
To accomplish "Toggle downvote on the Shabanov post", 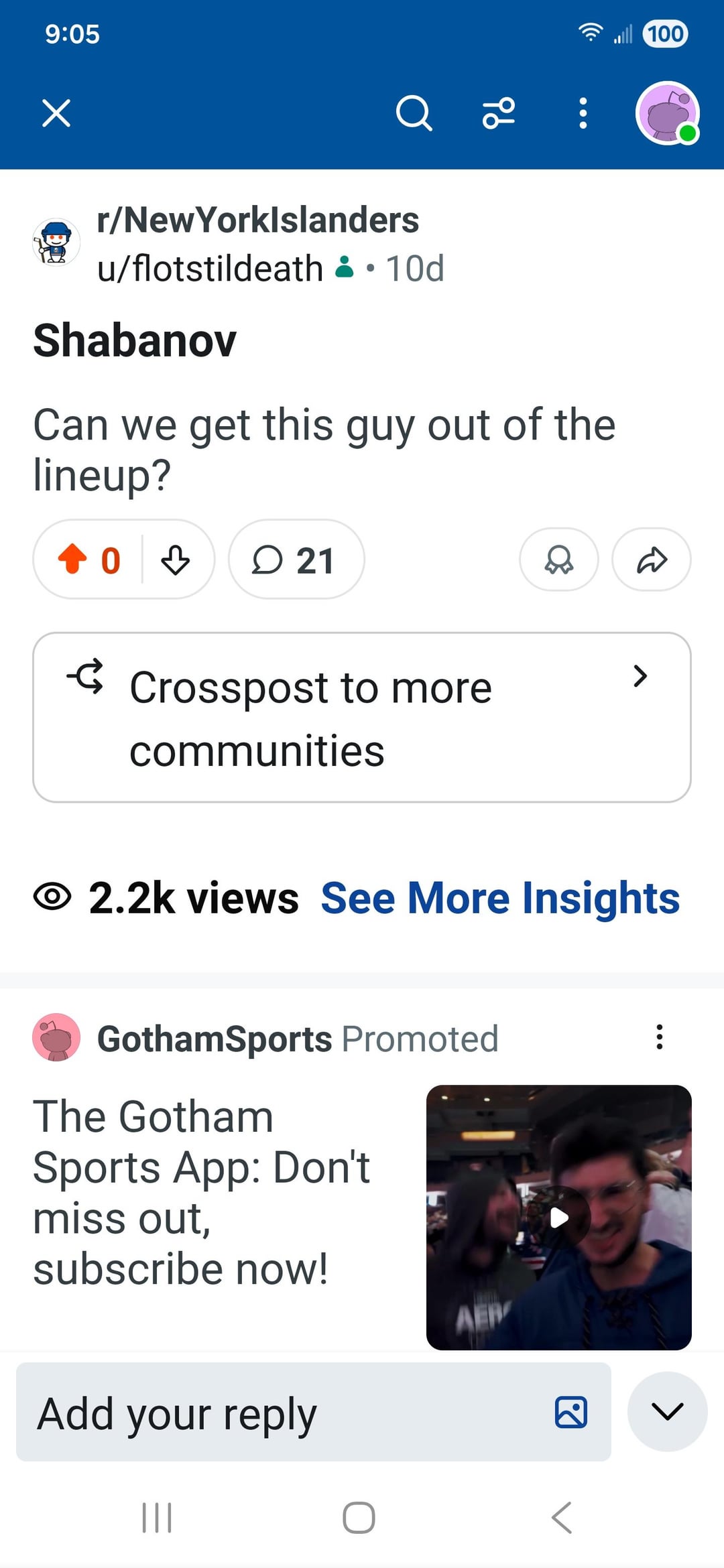I will (x=176, y=560).
